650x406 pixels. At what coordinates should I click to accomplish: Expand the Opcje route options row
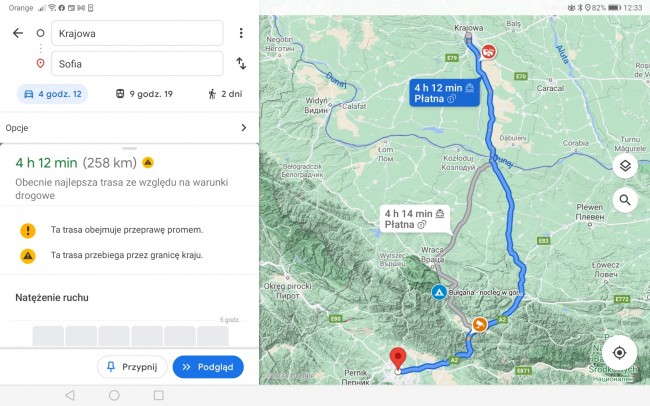tap(129, 128)
